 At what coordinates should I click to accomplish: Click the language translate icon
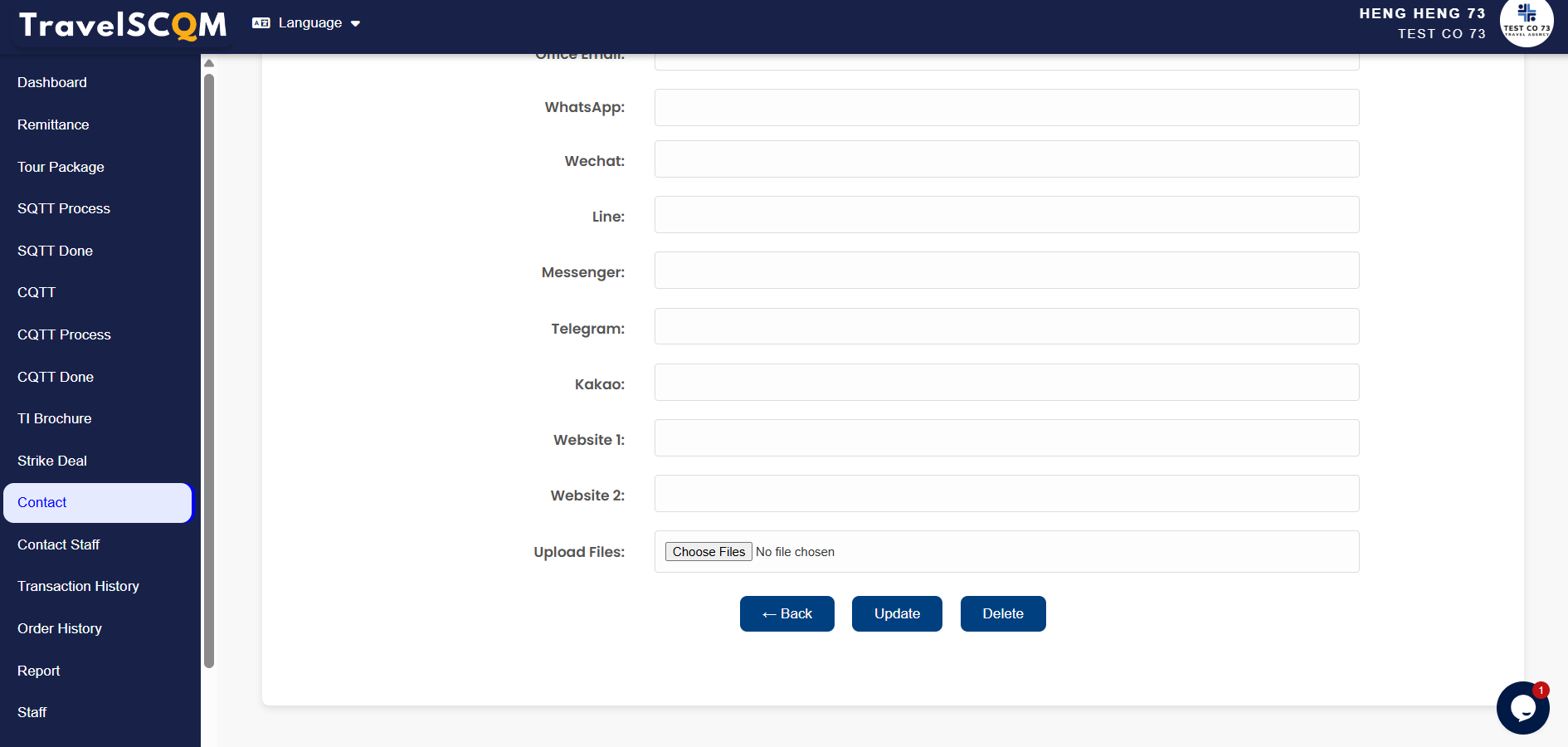[x=261, y=23]
